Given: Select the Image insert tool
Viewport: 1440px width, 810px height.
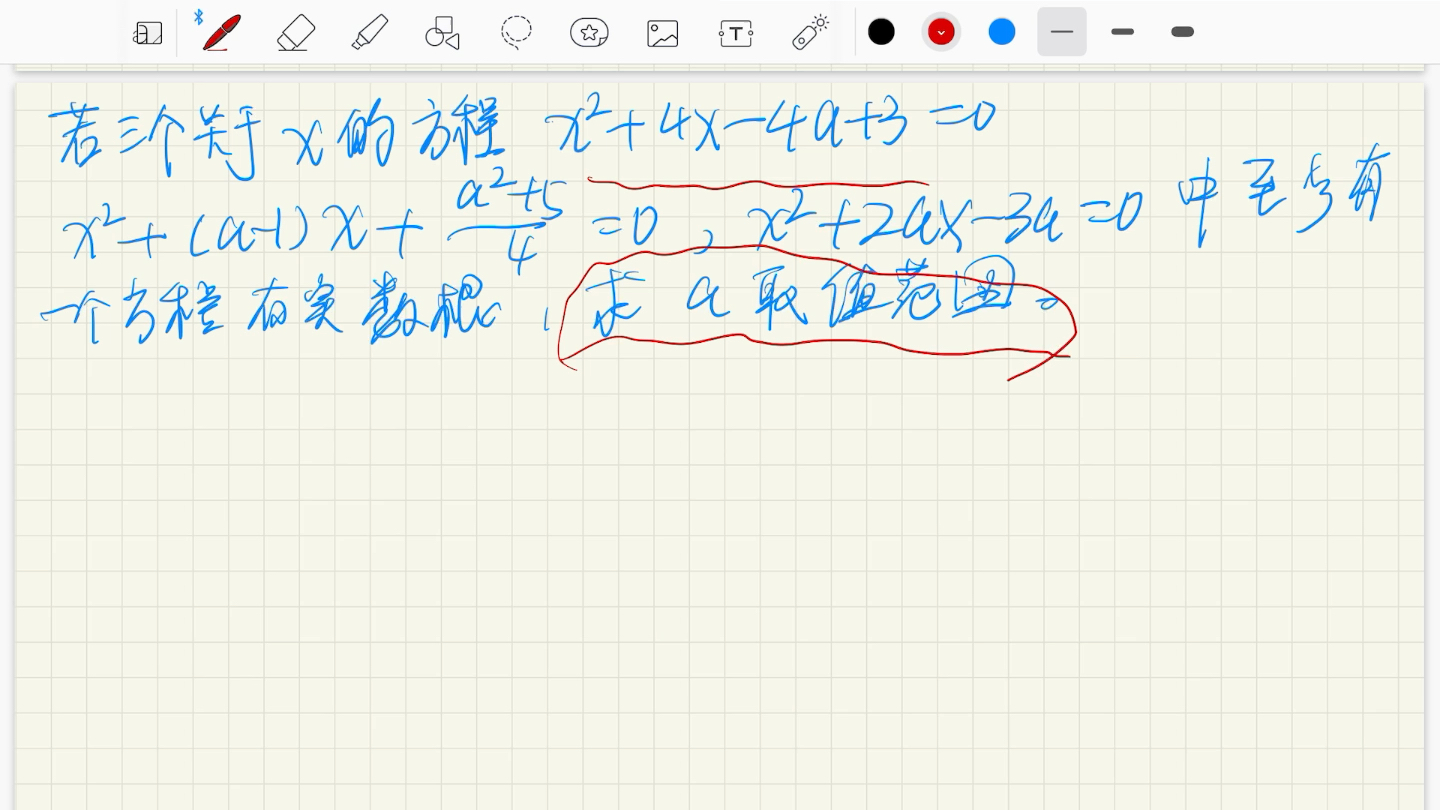Looking at the screenshot, I should point(662,33).
